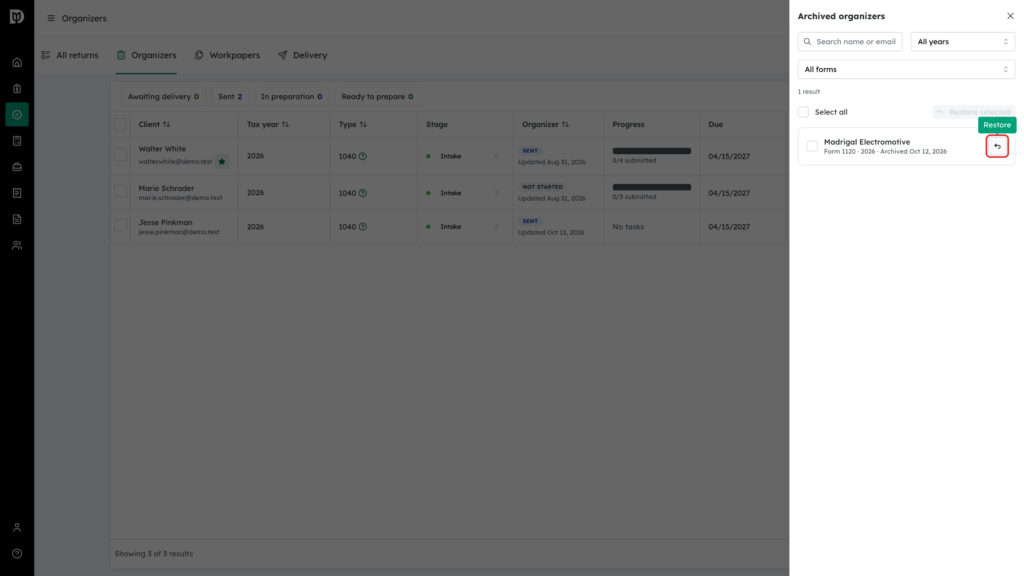
Task: Open the Intake stage dropdown for Walter White
Action: pyautogui.click(x=463, y=157)
